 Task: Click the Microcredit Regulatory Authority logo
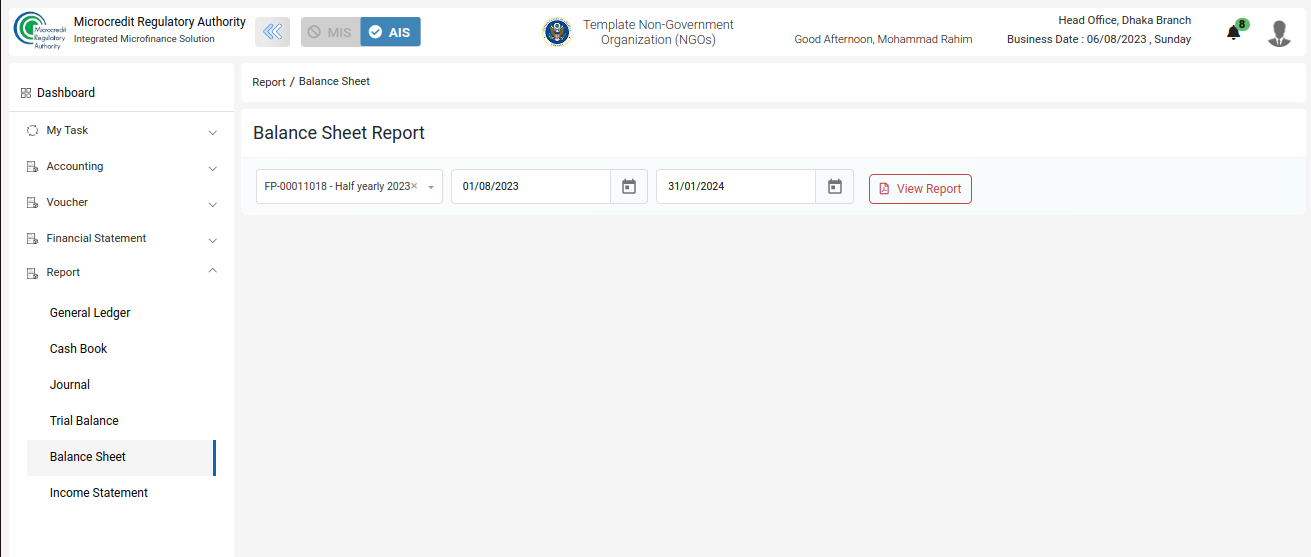click(x=37, y=31)
